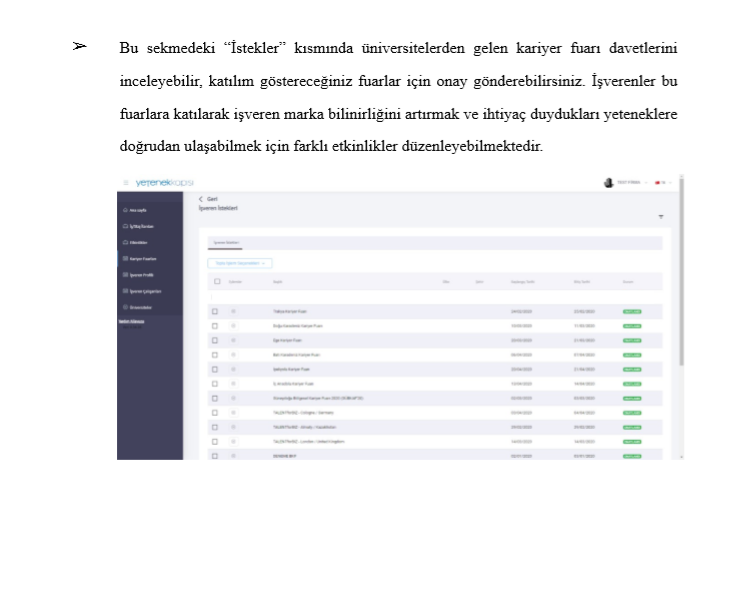Click the yetenekkapısı logo
This screenshot has height=607, width=739.
(164, 183)
